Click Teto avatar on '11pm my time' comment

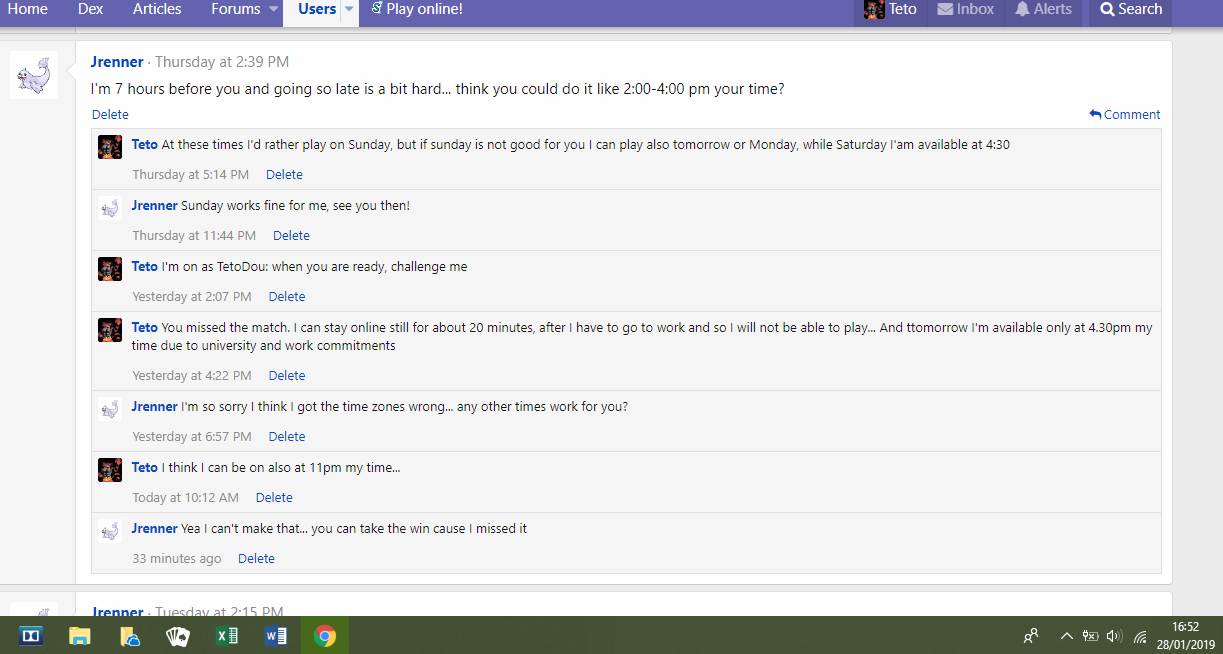click(x=110, y=470)
